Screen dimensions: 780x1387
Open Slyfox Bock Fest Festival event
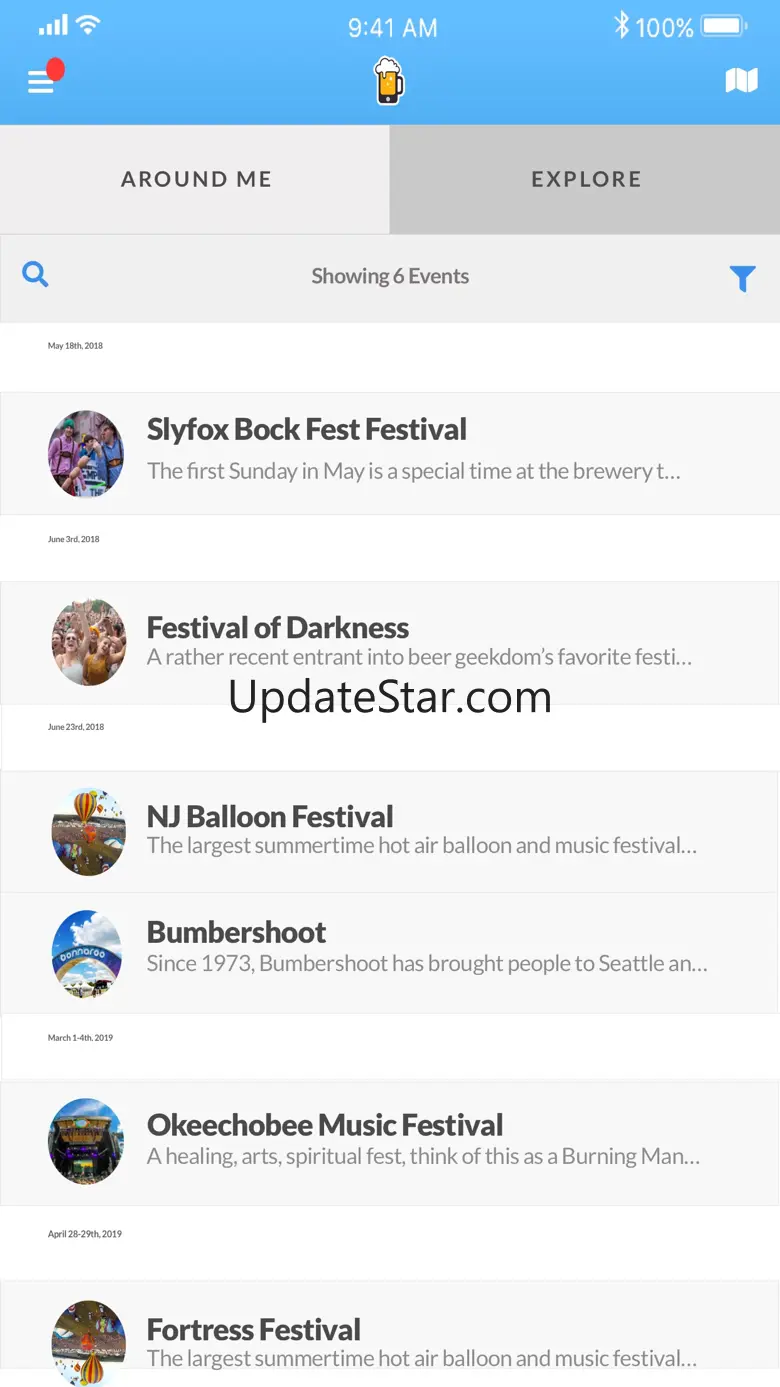pos(307,430)
